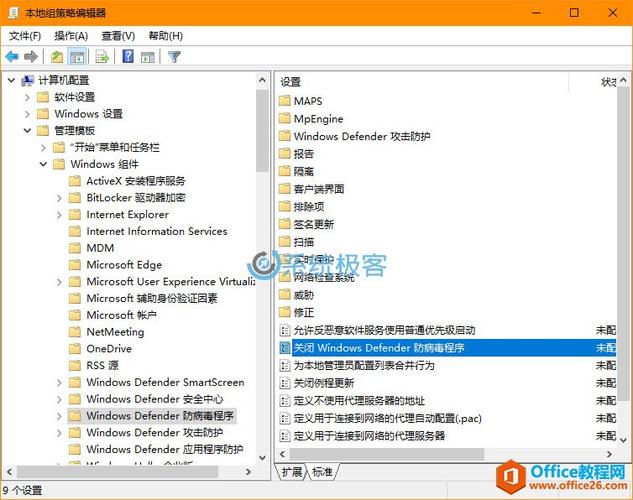Select Microsoft Edge in the tree
633x500 pixels.
click(x=124, y=265)
